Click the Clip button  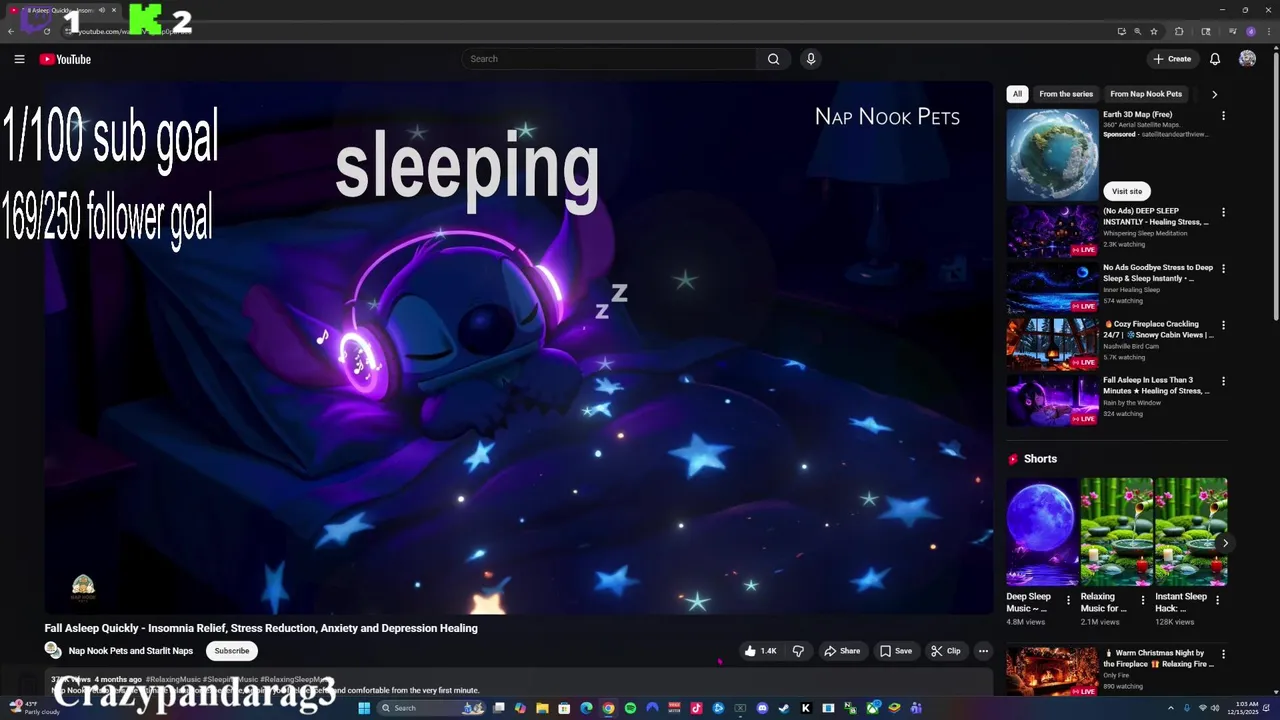pos(945,651)
